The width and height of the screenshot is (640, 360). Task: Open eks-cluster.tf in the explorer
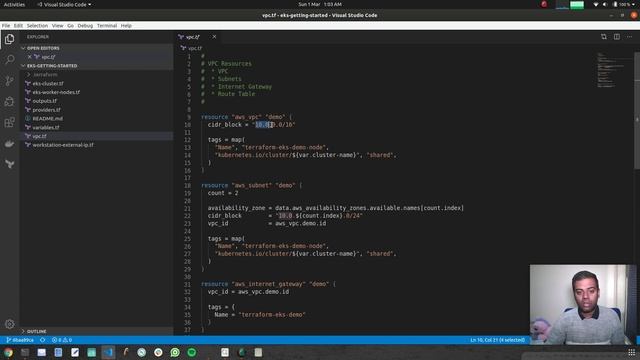[97, 83]
